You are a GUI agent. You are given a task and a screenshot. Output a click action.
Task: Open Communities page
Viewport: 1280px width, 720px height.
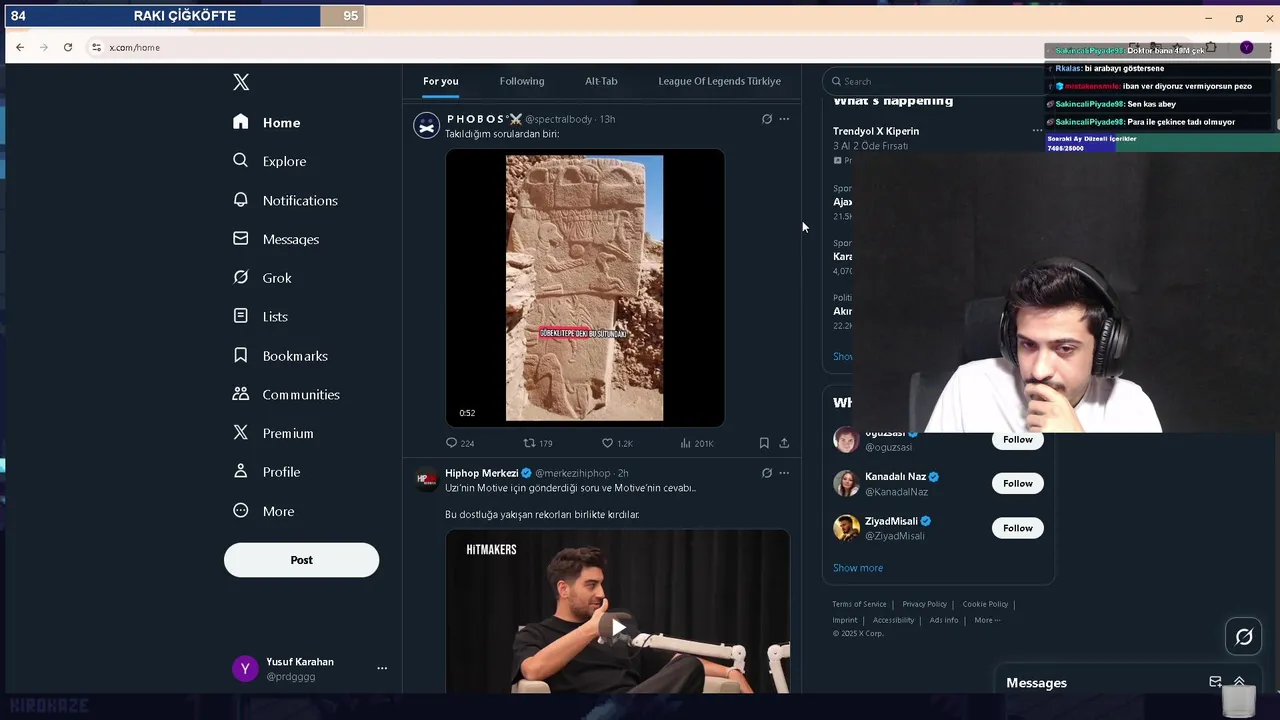pyautogui.click(x=286, y=394)
